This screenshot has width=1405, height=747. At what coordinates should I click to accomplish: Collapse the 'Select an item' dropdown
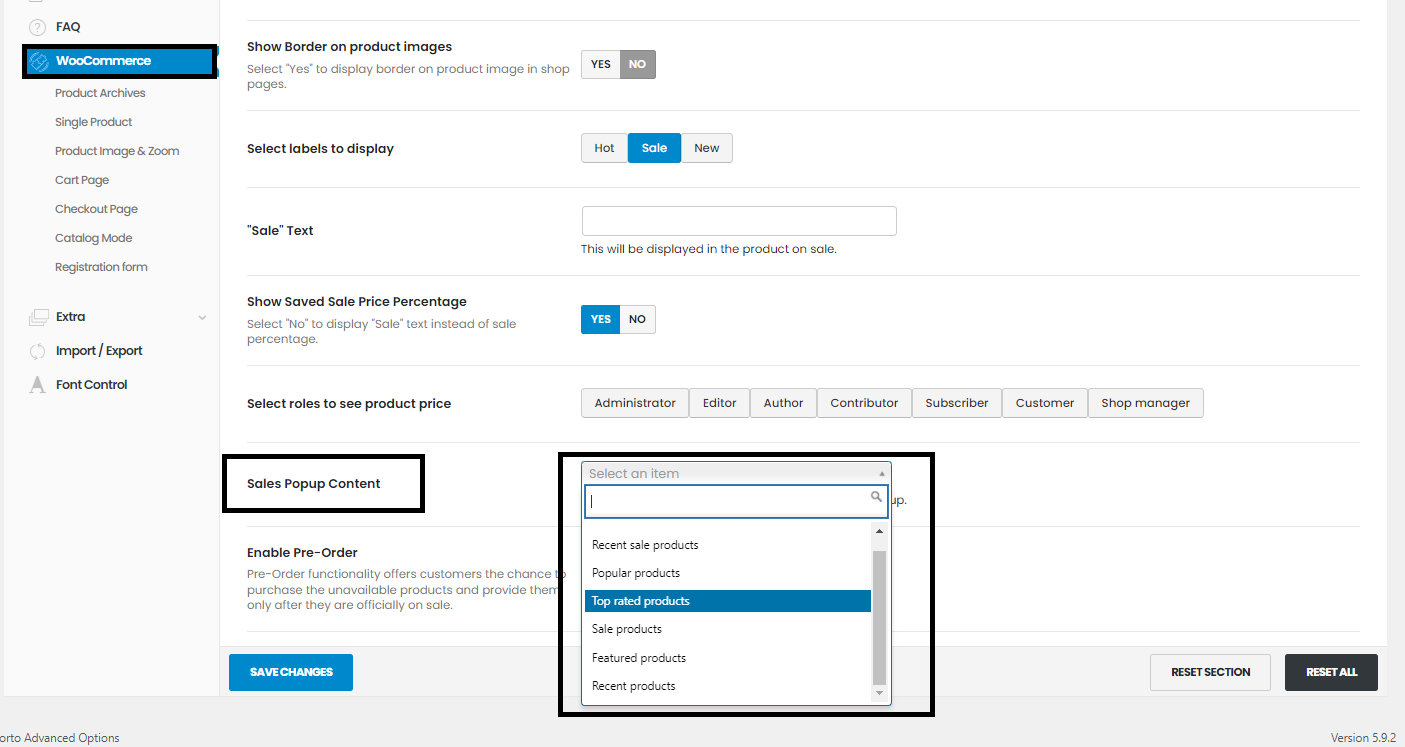coord(736,473)
